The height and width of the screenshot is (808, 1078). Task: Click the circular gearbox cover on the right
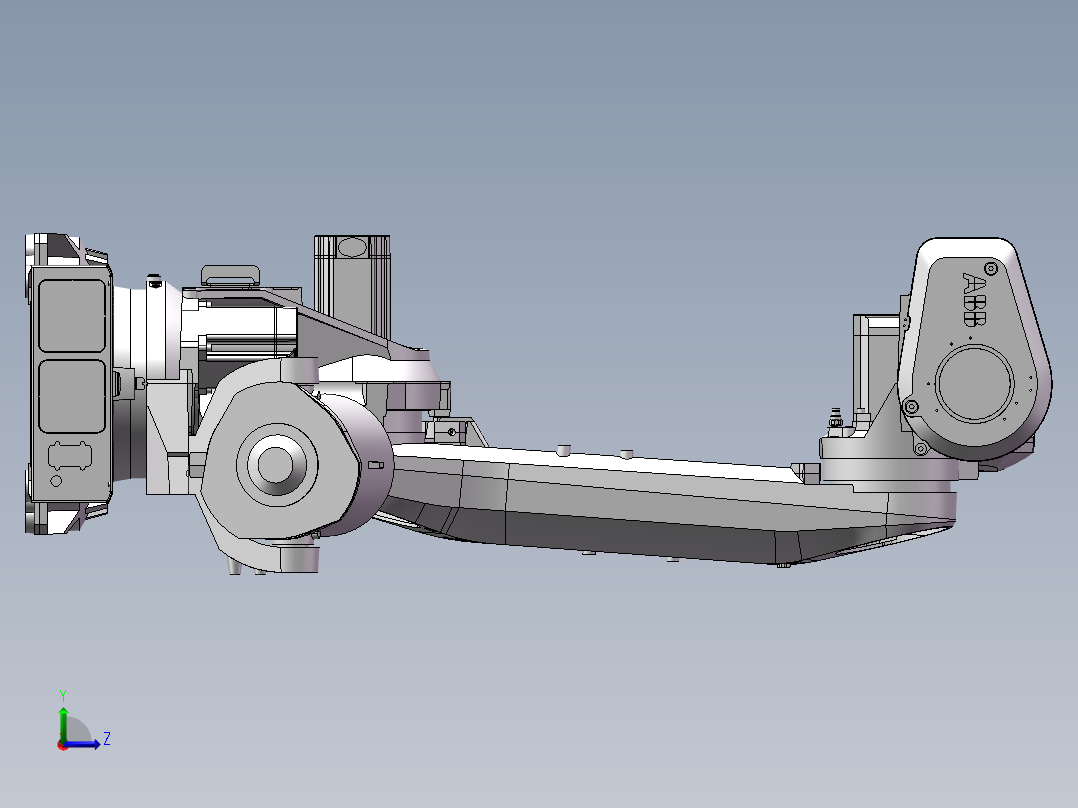tap(973, 383)
